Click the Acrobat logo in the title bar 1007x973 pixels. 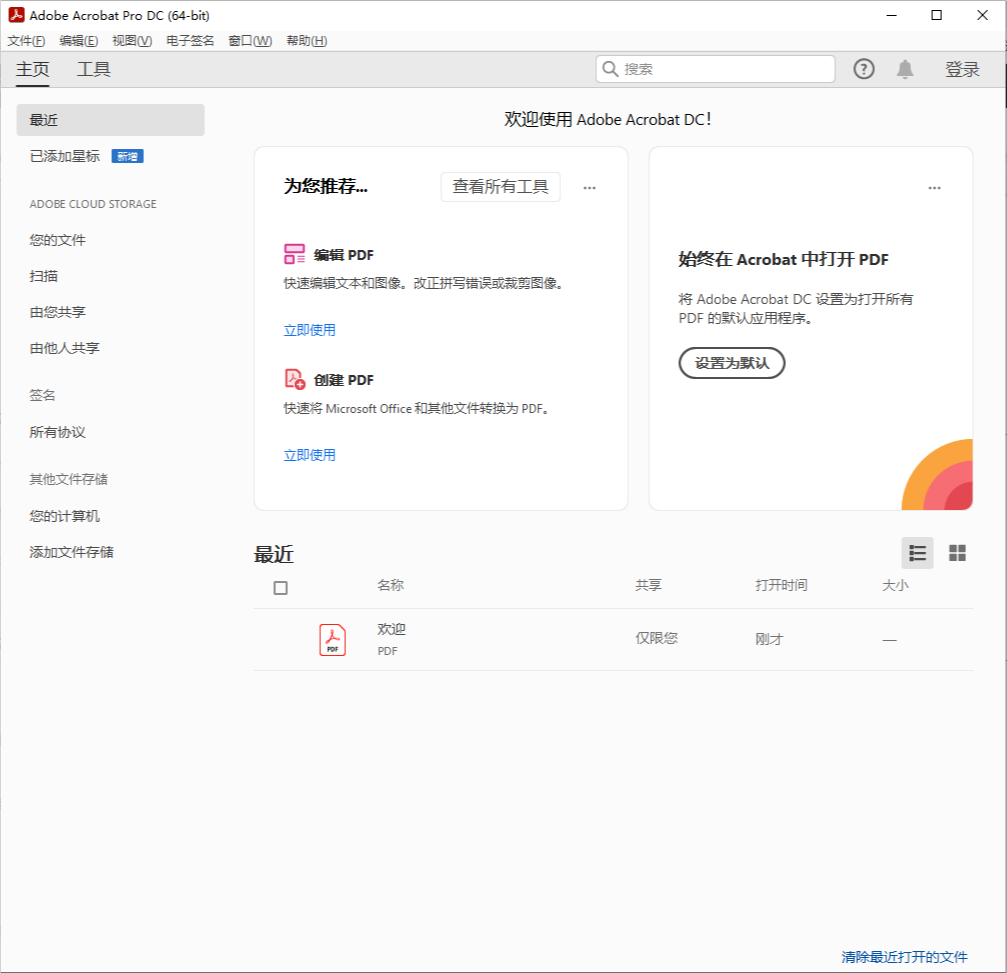pos(16,15)
